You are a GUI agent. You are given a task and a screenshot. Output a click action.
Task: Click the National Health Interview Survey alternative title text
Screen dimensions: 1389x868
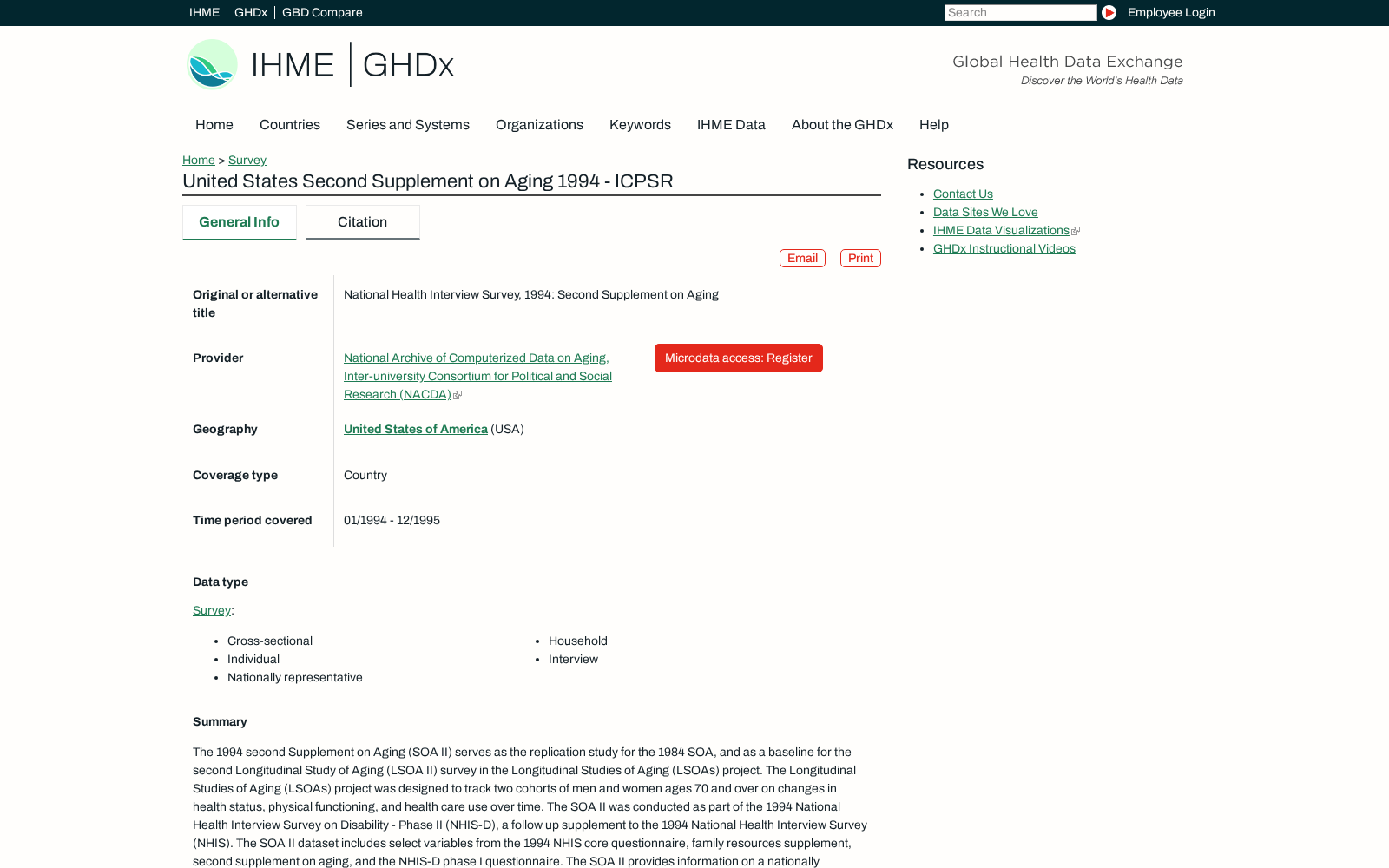(531, 294)
